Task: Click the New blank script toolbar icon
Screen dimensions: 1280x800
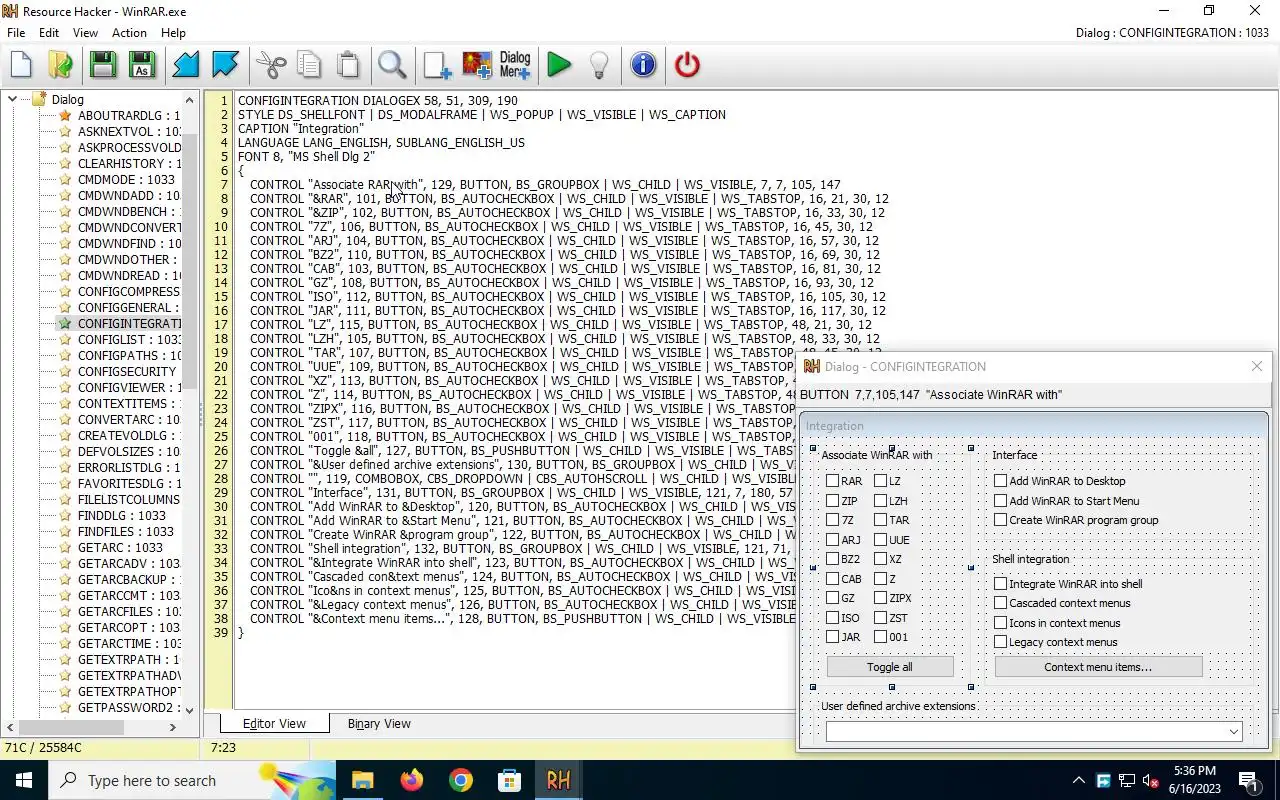Action: (x=21, y=65)
